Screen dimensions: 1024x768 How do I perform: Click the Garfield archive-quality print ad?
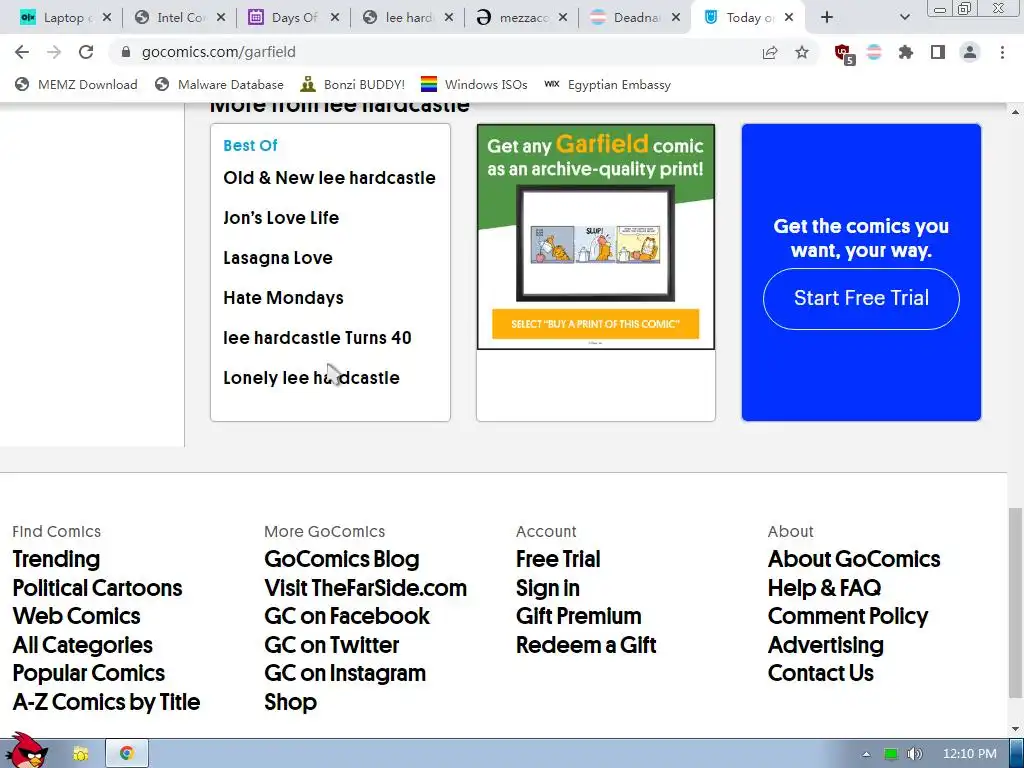[x=596, y=236]
